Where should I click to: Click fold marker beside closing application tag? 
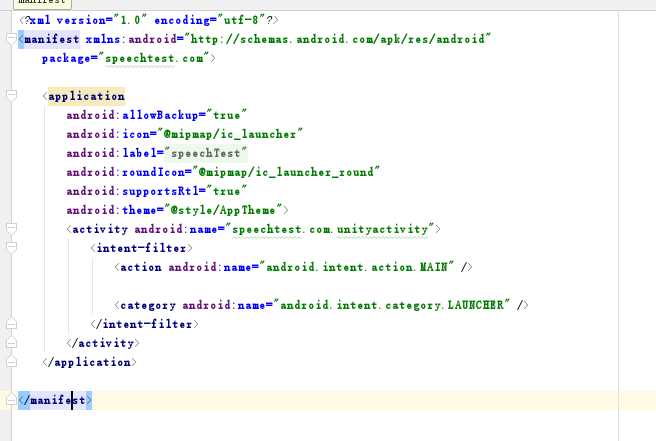(x=12, y=362)
